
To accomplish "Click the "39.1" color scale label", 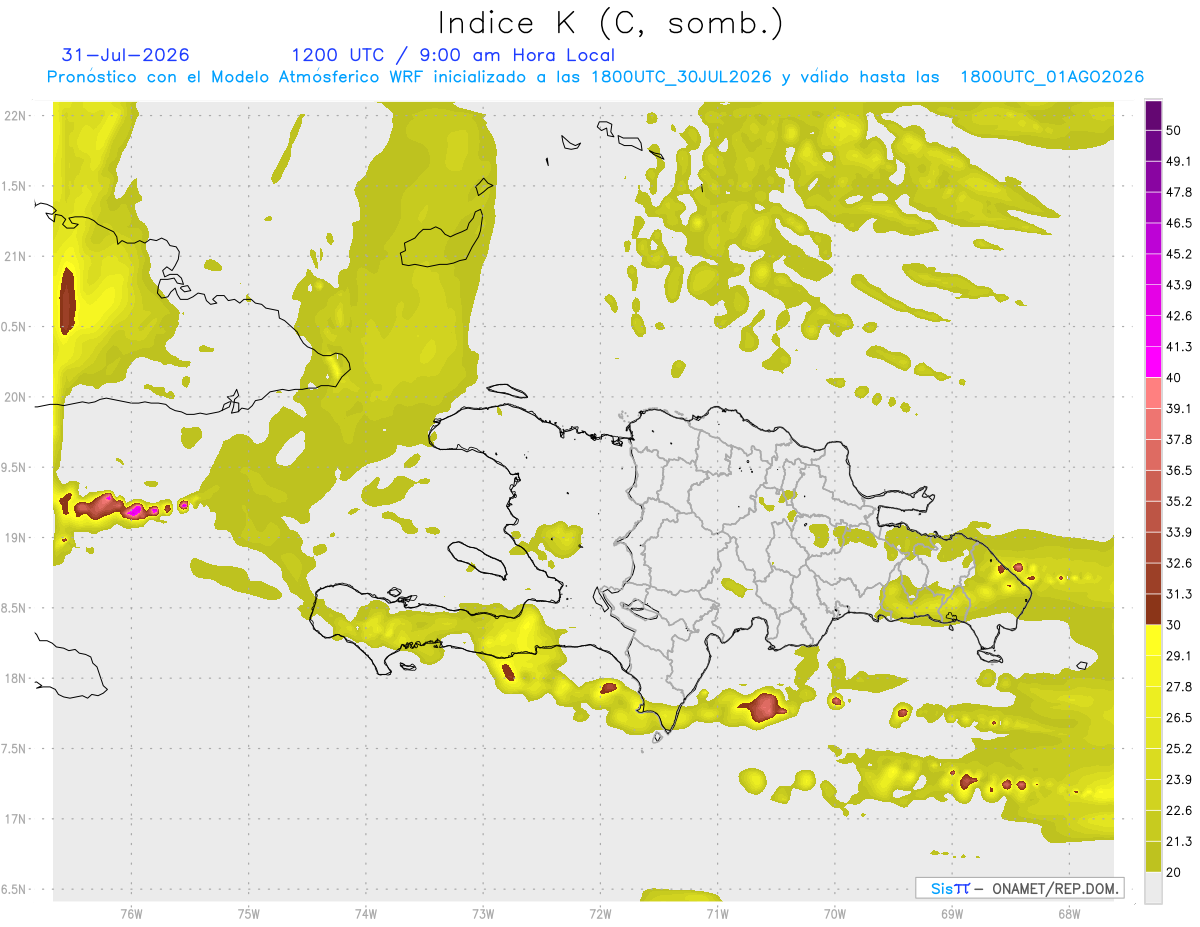I will click(x=1179, y=408).
